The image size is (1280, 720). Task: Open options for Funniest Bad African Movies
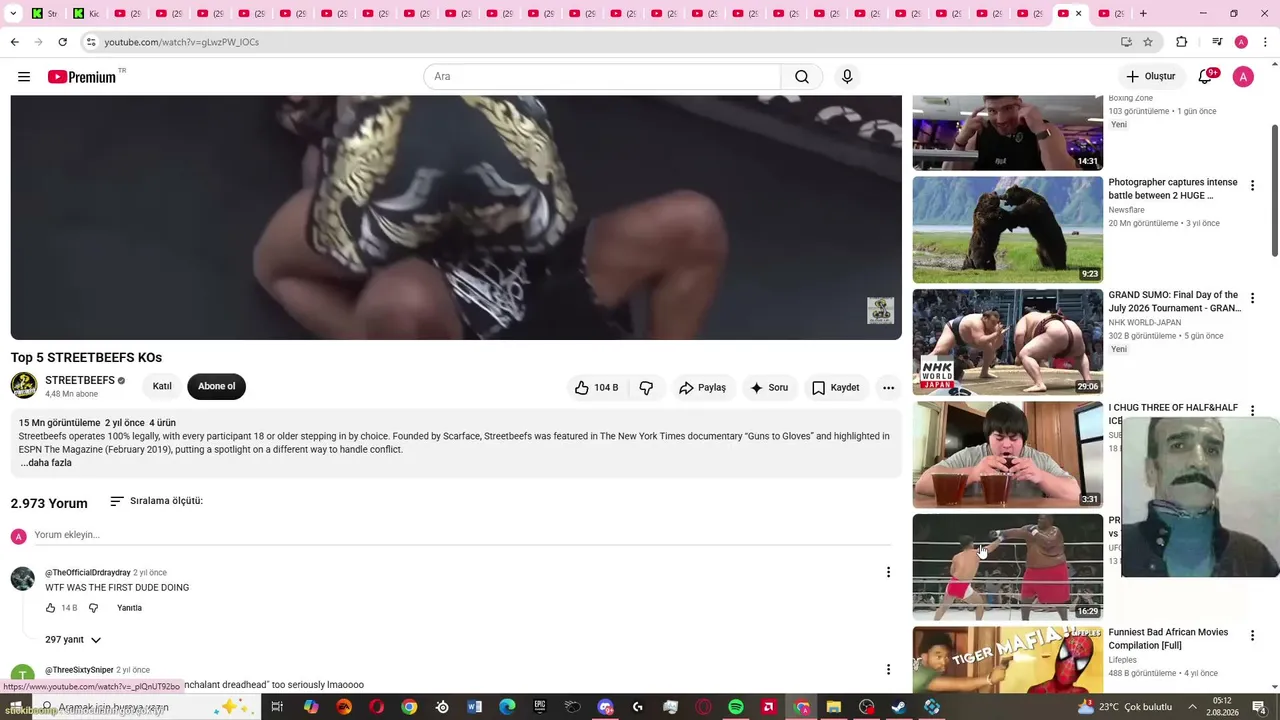(x=1252, y=636)
